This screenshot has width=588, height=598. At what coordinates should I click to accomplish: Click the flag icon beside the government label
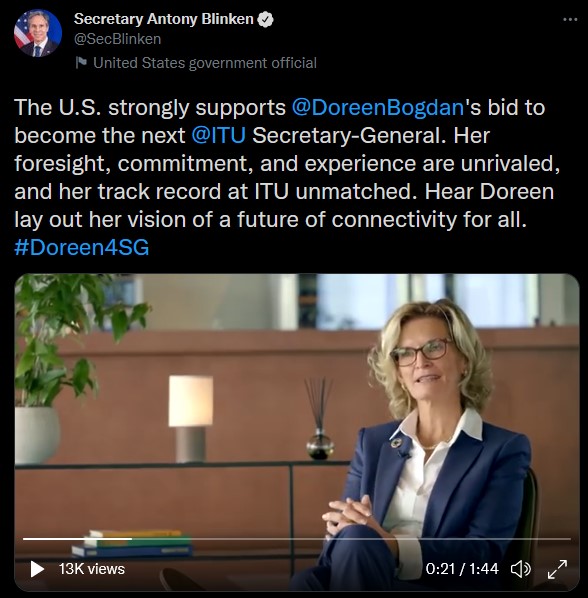(81, 63)
